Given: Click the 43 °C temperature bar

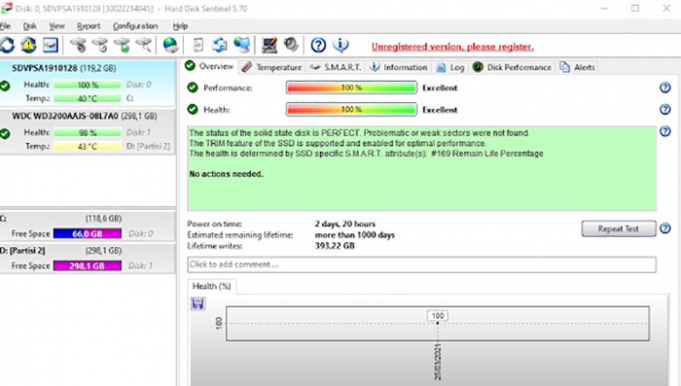Looking at the screenshot, I should (87, 146).
